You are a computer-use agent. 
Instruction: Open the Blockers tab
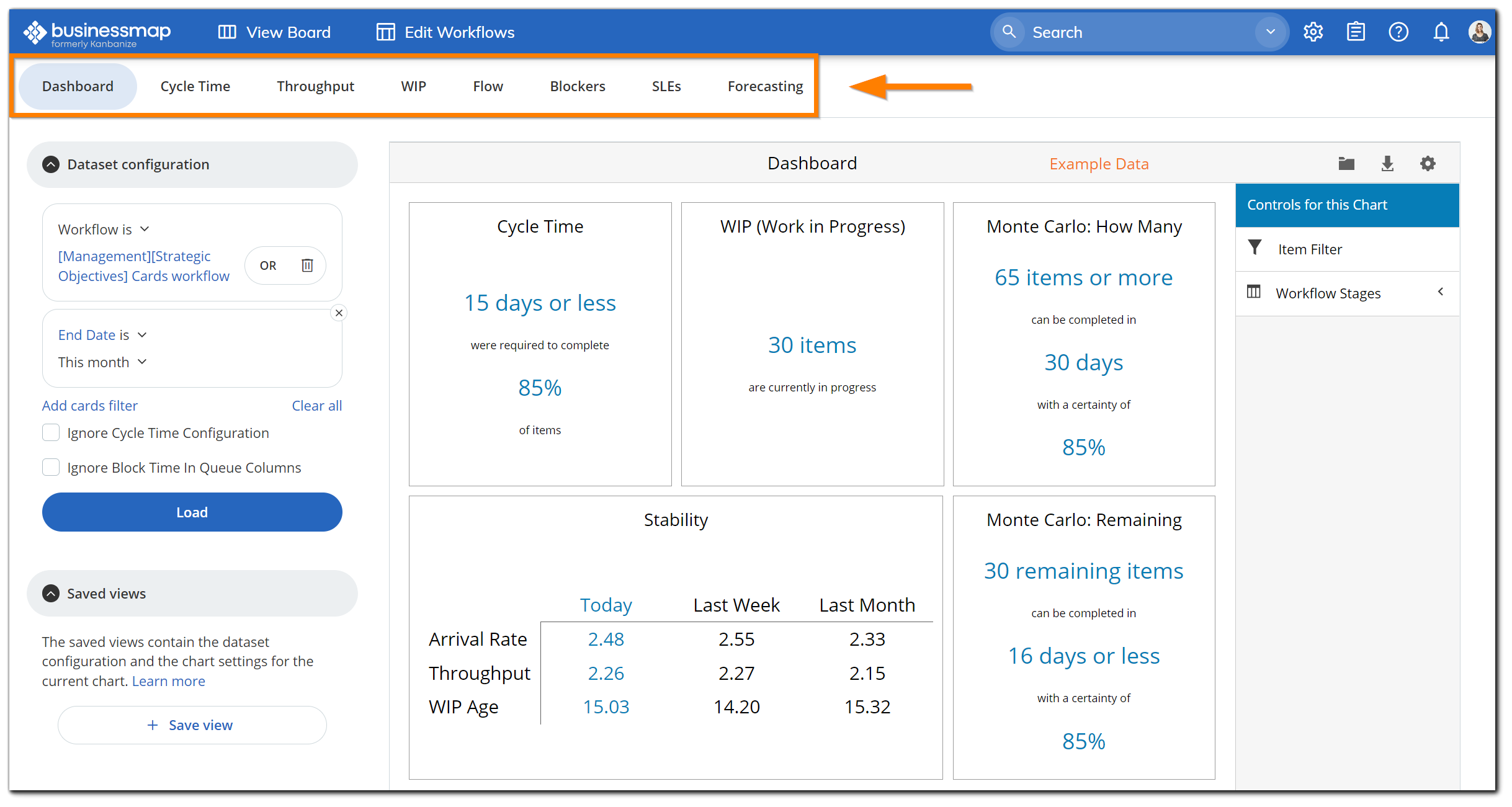click(x=577, y=86)
